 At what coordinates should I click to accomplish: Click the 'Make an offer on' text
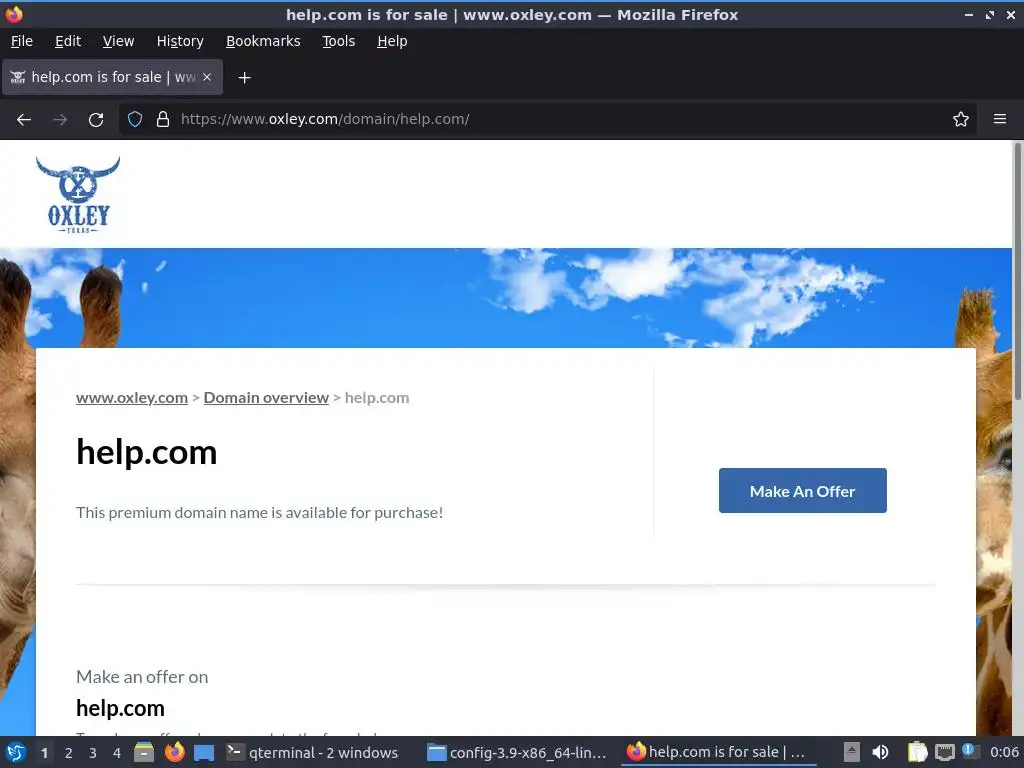coord(142,677)
